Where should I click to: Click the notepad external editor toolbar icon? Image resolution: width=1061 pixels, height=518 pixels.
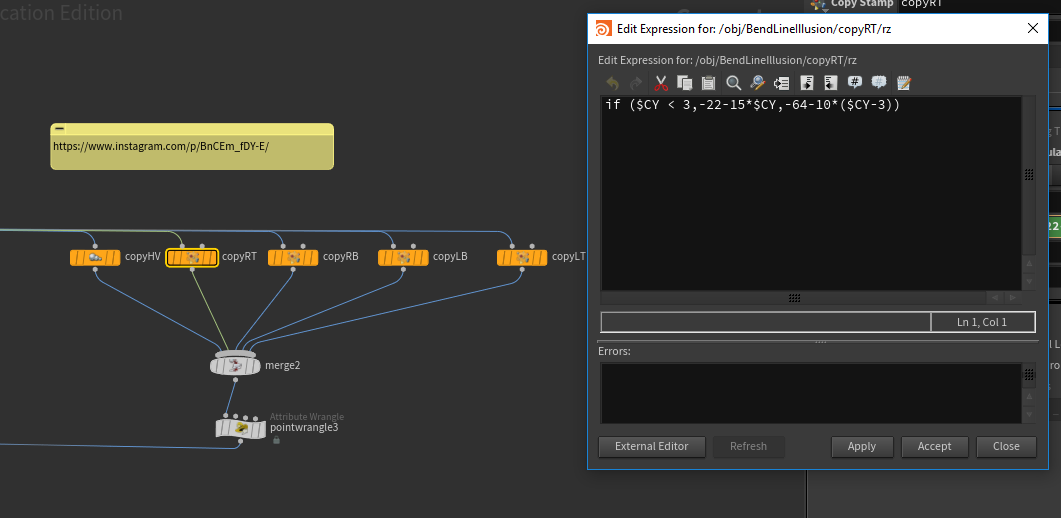pos(904,83)
